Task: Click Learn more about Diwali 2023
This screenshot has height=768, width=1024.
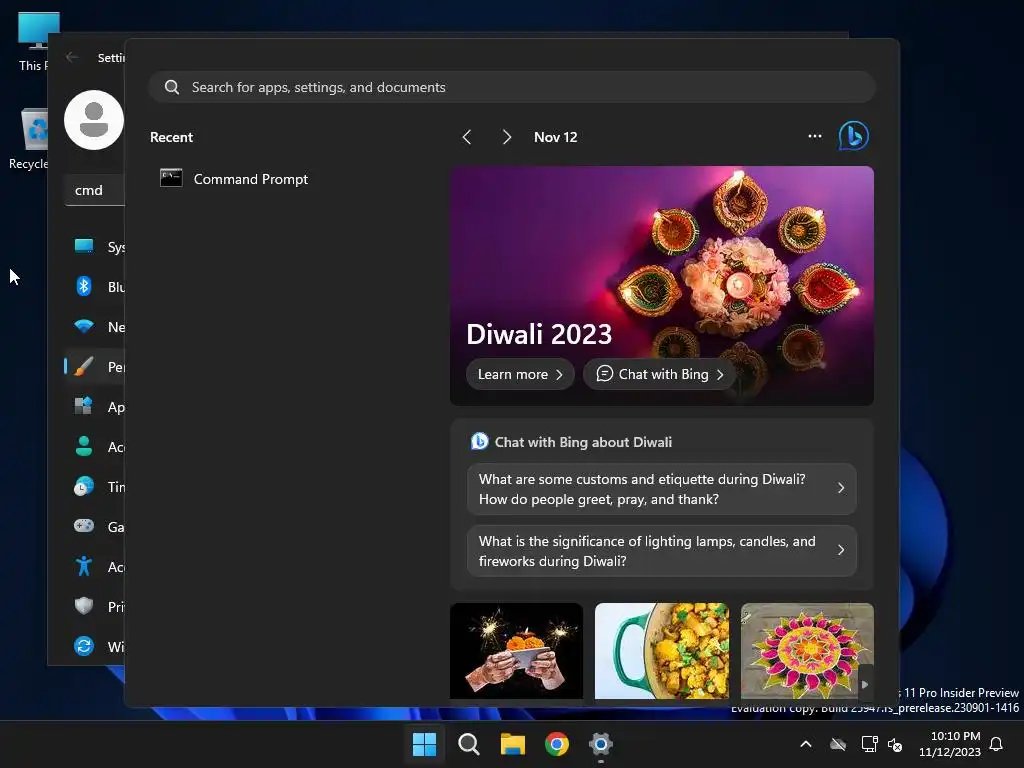Action: pos(520,374)
